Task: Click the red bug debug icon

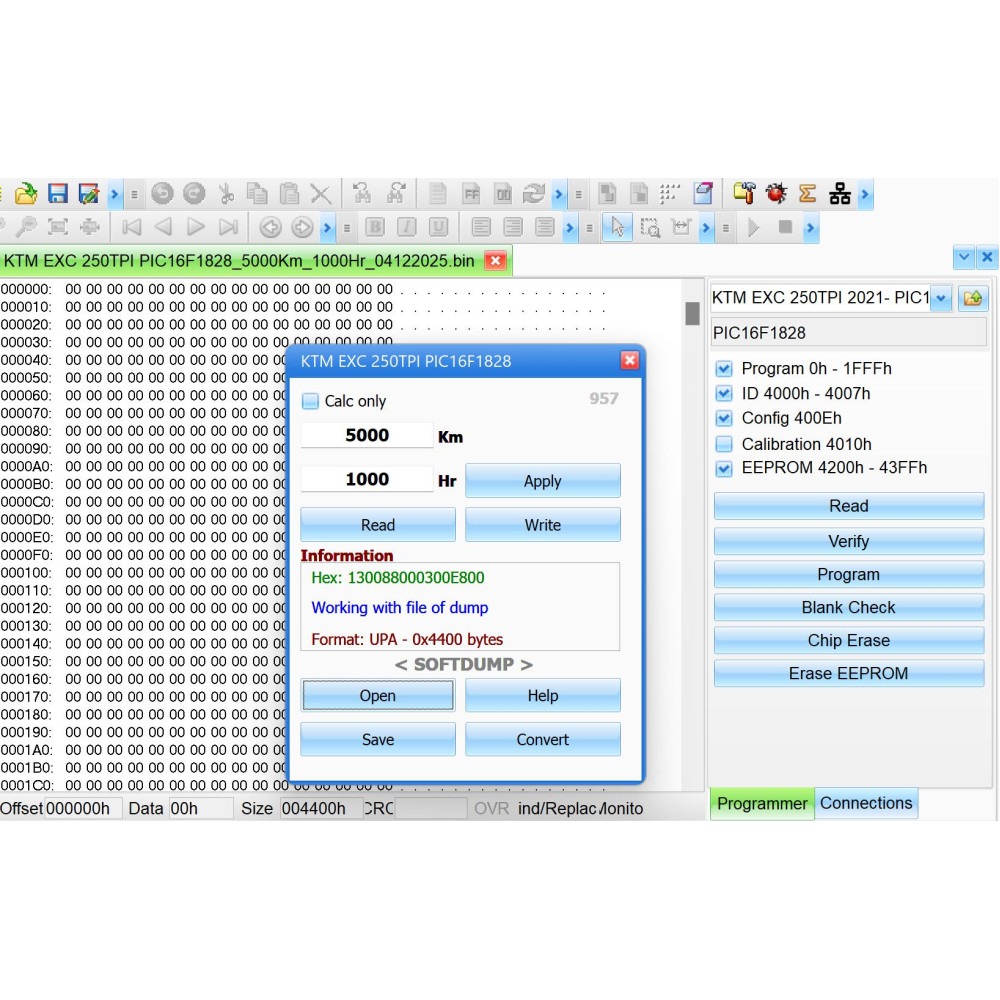Action: tap(776, 193)
